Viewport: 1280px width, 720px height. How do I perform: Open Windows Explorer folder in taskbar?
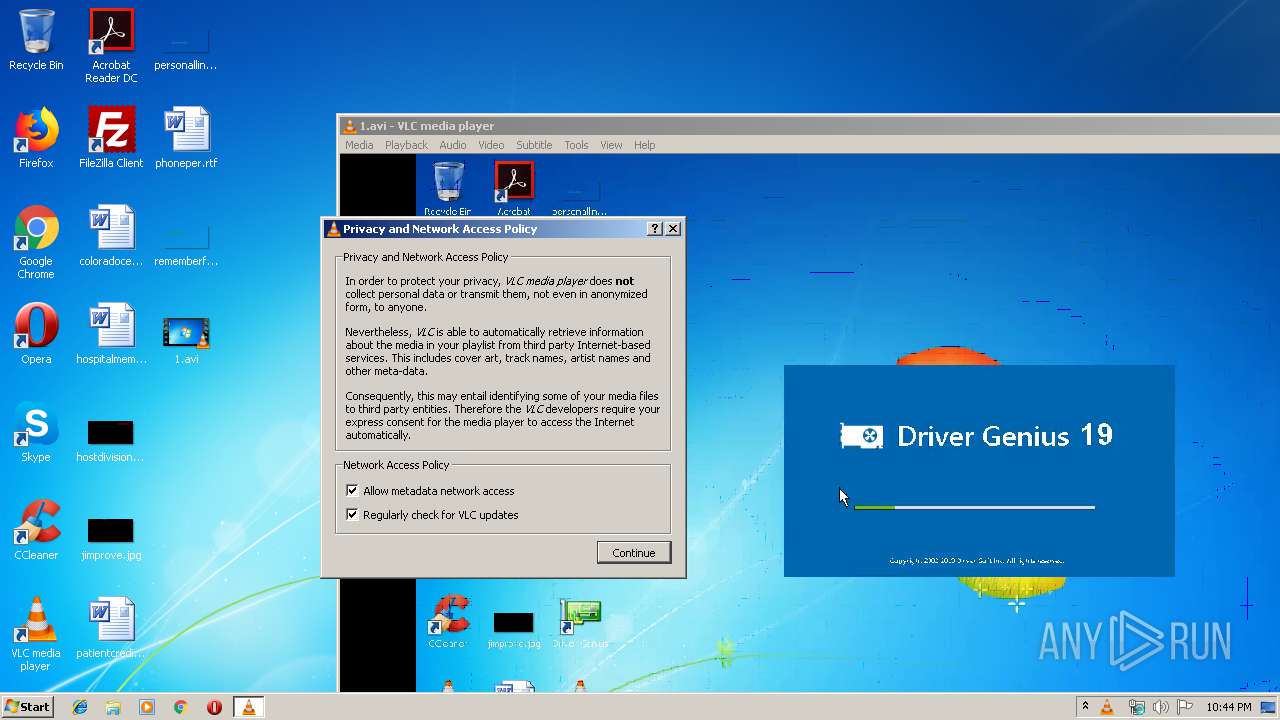coord(113,707)
